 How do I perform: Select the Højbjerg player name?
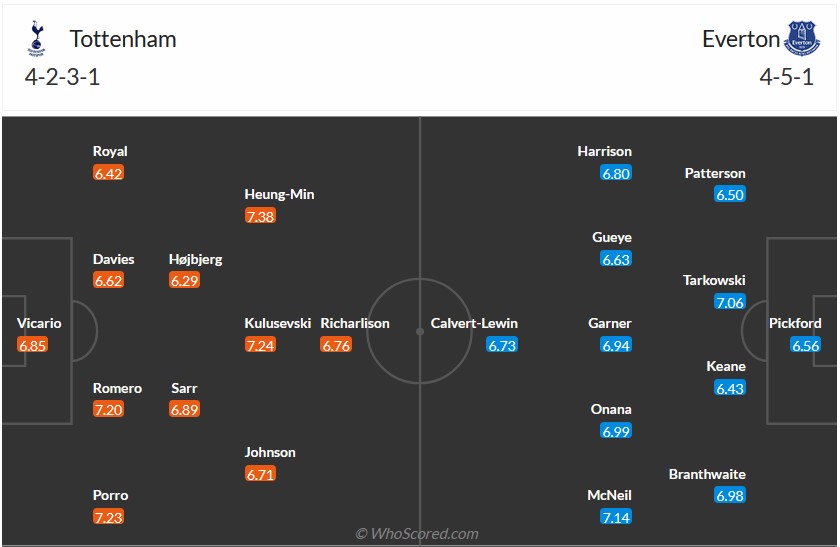click(x=196, y=259)
